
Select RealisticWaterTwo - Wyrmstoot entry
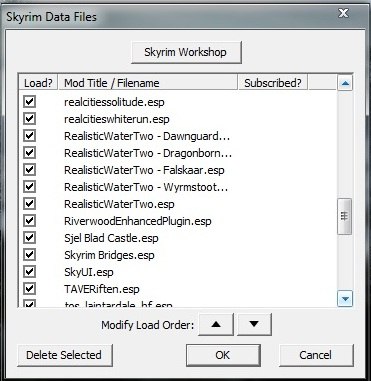click(146, 187)
